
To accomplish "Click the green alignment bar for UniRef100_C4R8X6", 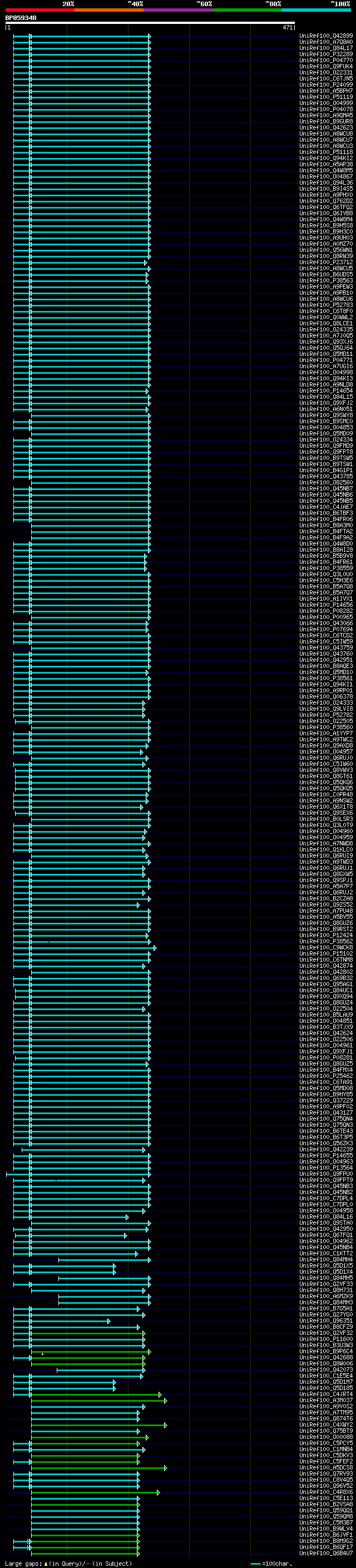I will [x=96, y=1492].
